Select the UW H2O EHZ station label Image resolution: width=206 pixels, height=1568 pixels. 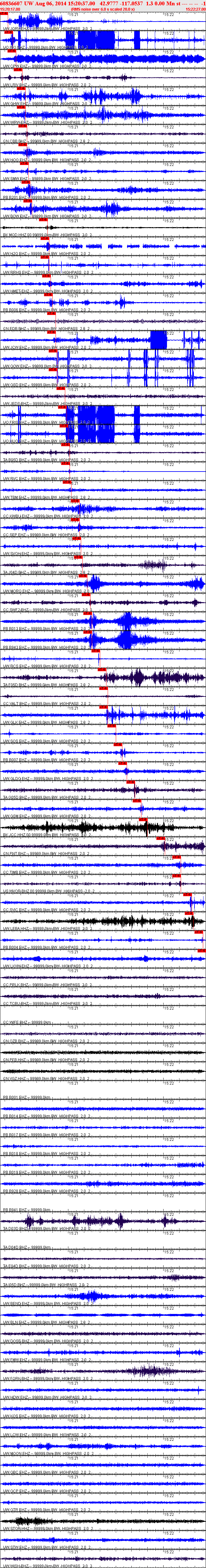47,254
